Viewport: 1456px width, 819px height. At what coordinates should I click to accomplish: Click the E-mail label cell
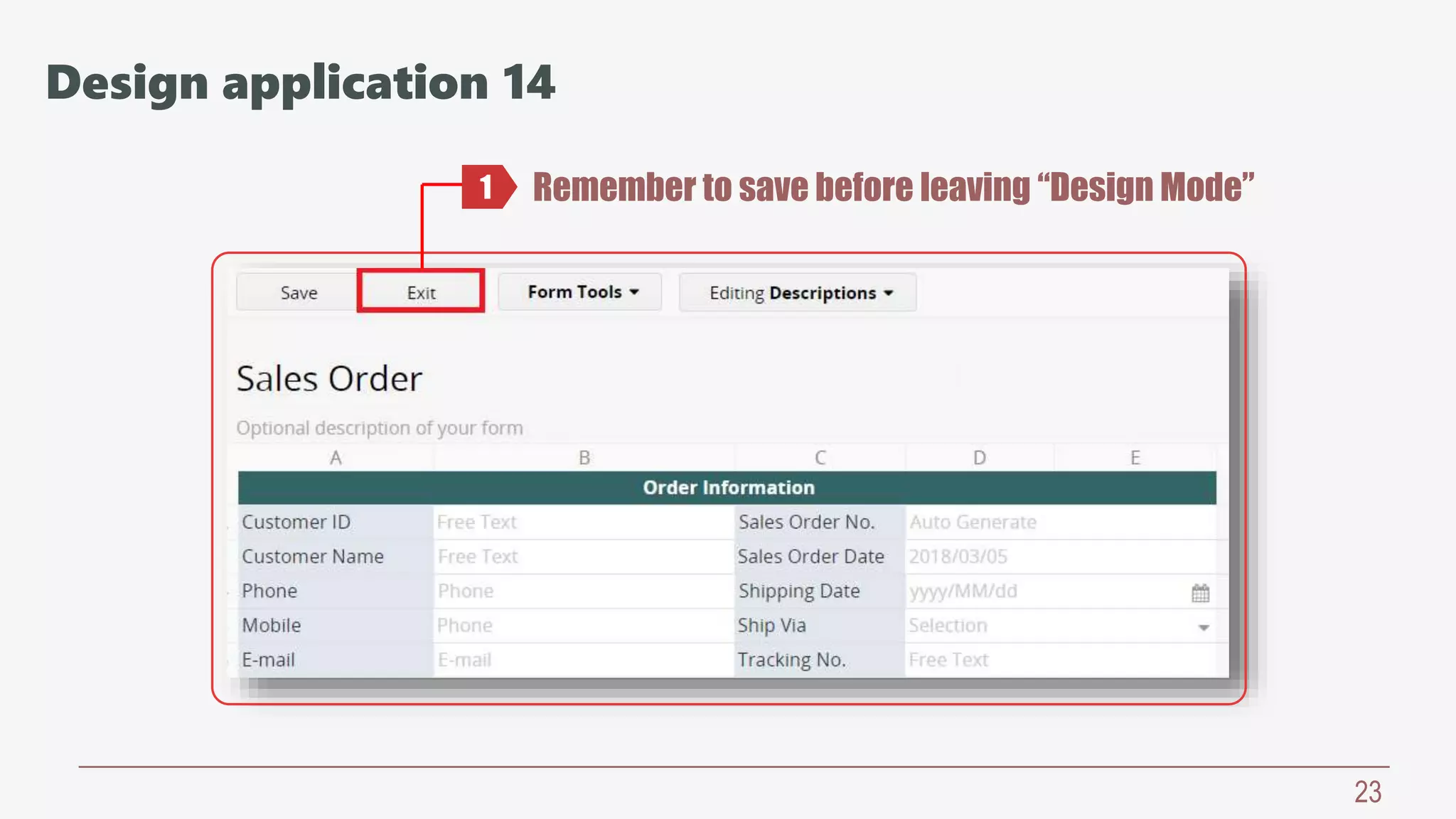(336, 660)
